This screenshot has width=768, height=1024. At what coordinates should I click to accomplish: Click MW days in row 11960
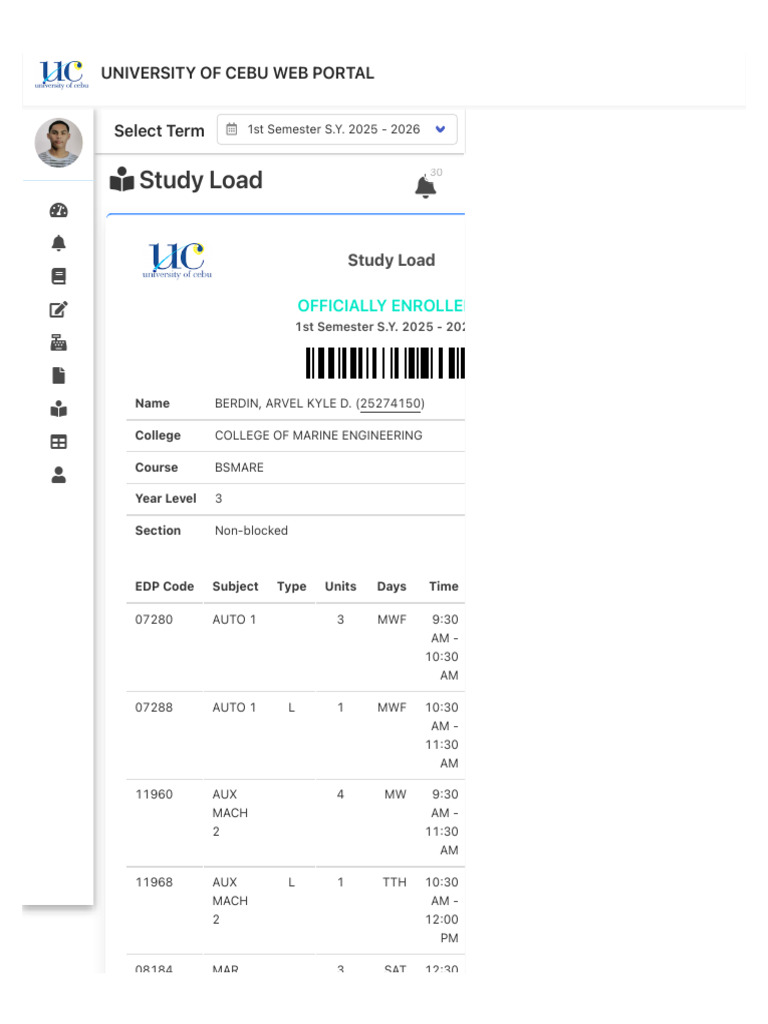[x=395, y=795]
